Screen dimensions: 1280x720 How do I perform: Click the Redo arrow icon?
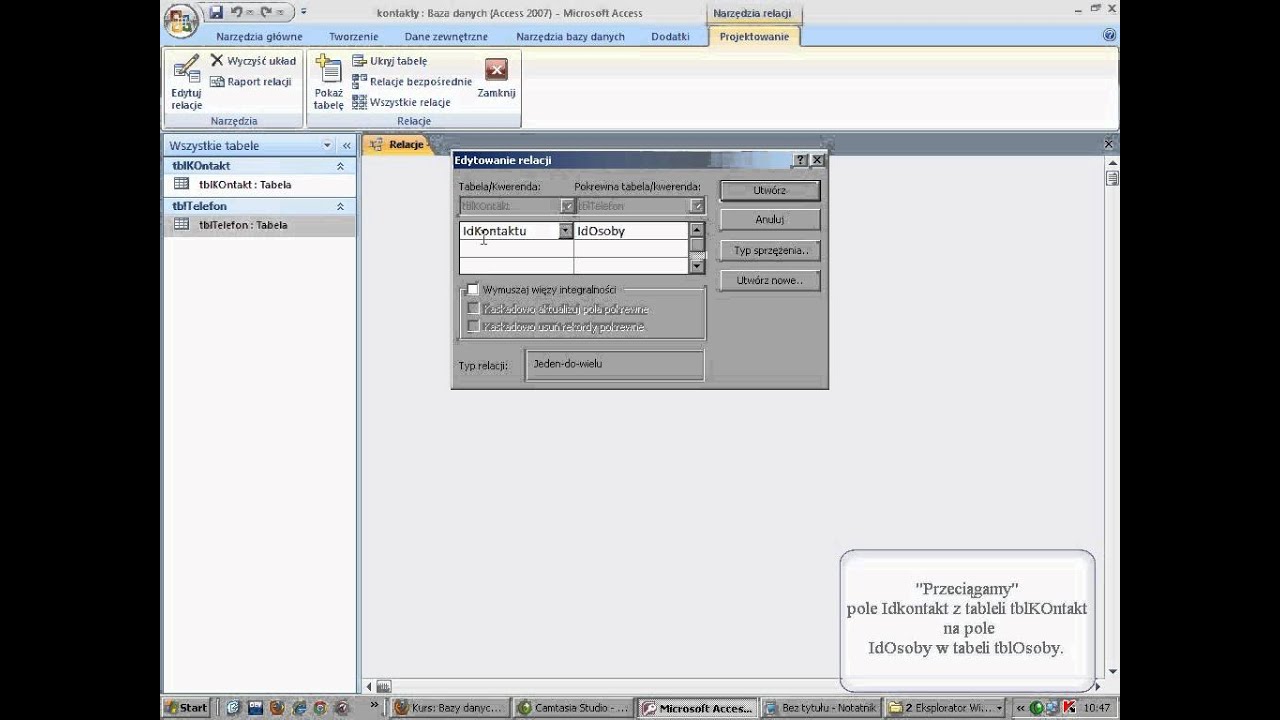(x=266, y=12)
